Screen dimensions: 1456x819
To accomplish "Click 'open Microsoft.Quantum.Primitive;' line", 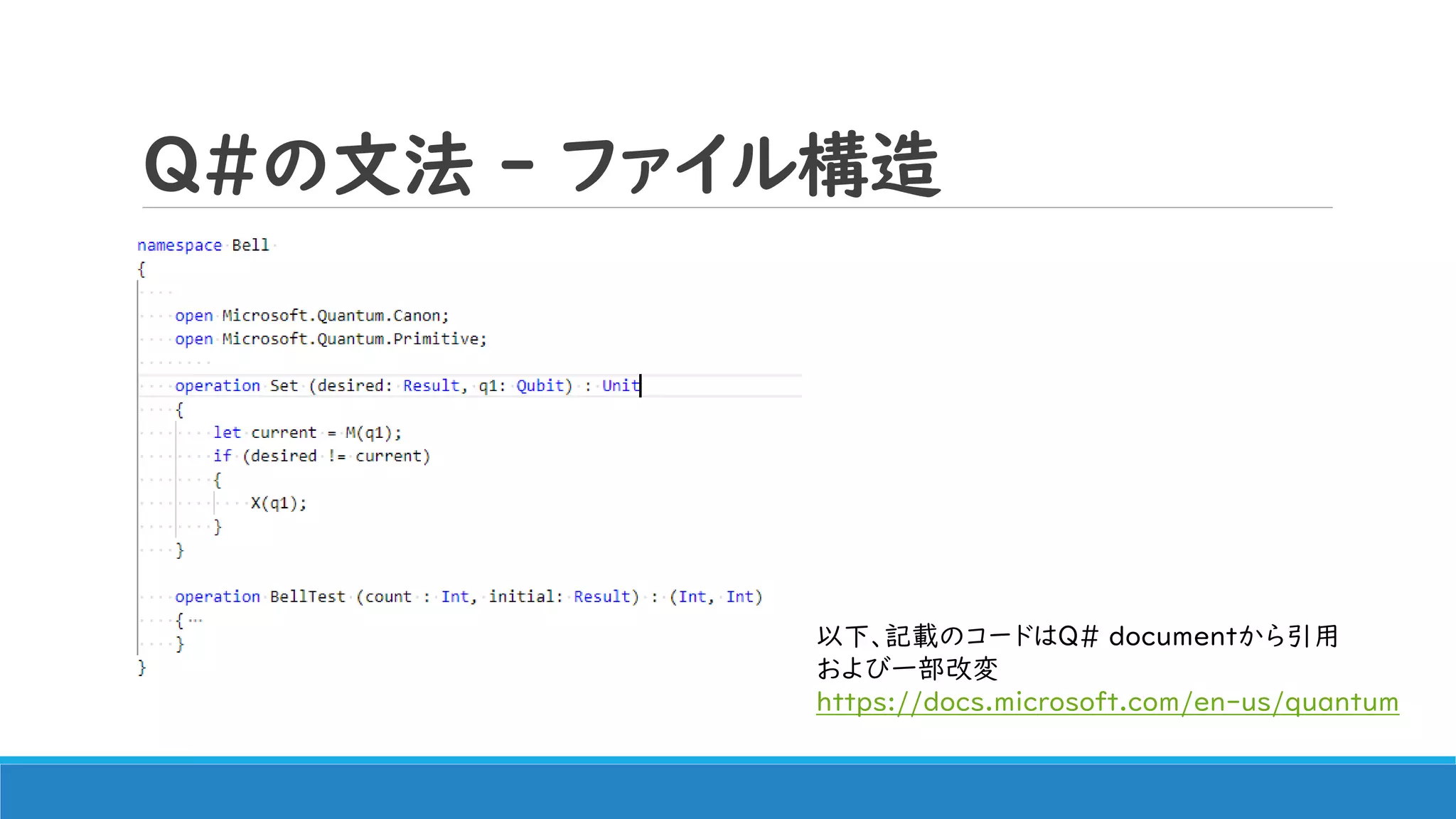I will pyautogui.click(x=331, y=339).
